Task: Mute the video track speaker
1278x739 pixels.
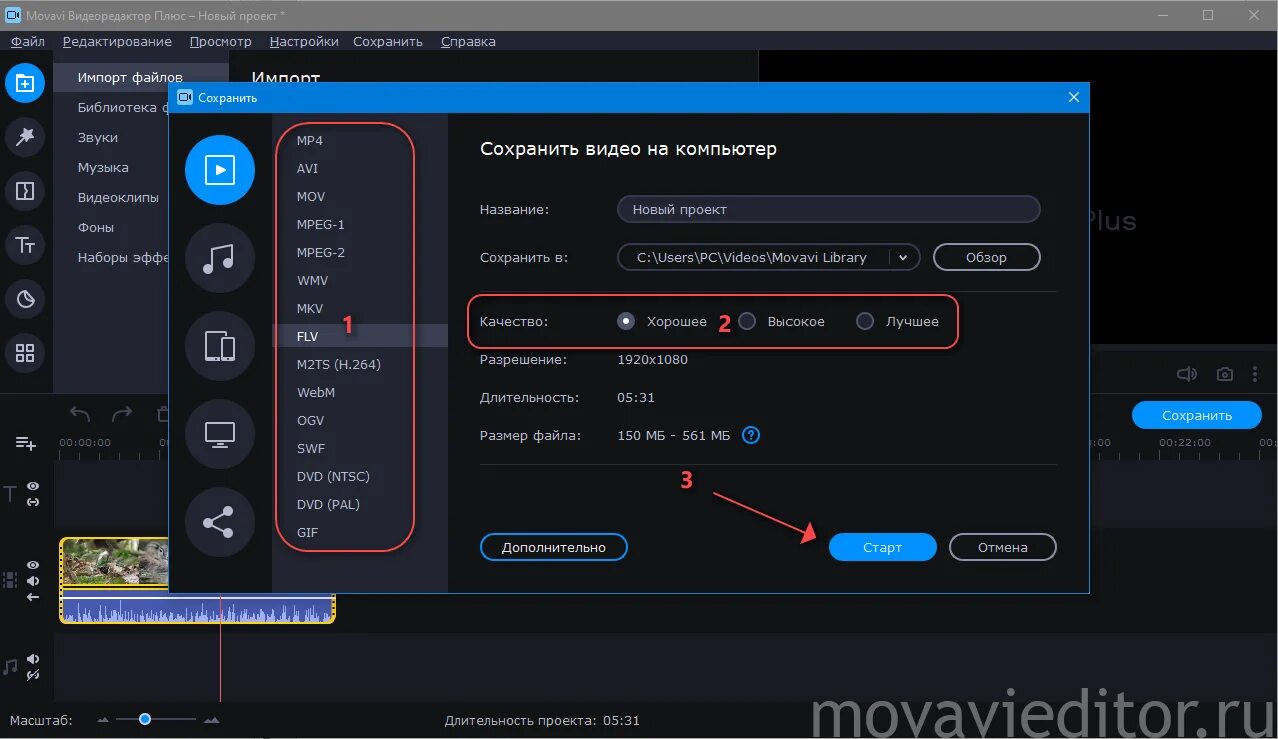Action: pos(33,581)
